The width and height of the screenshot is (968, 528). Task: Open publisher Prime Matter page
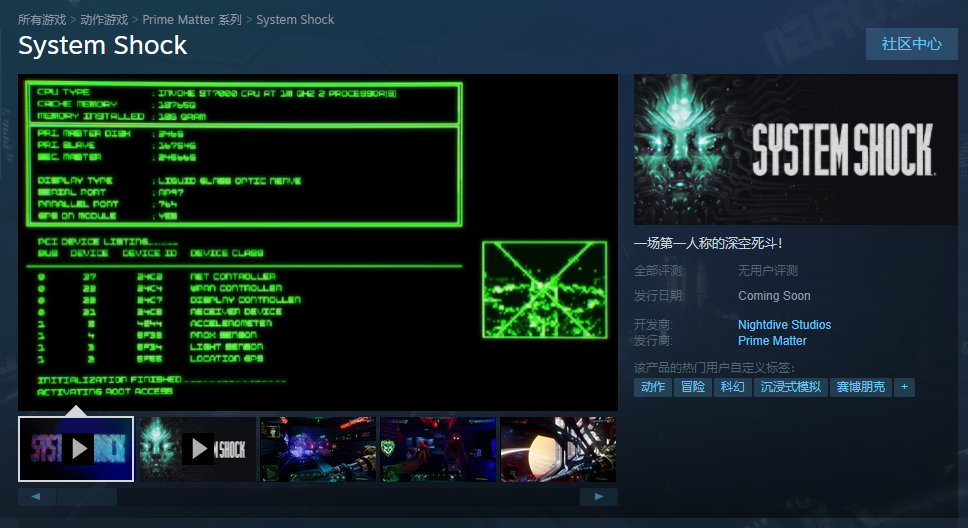click(x=772, y=341)
